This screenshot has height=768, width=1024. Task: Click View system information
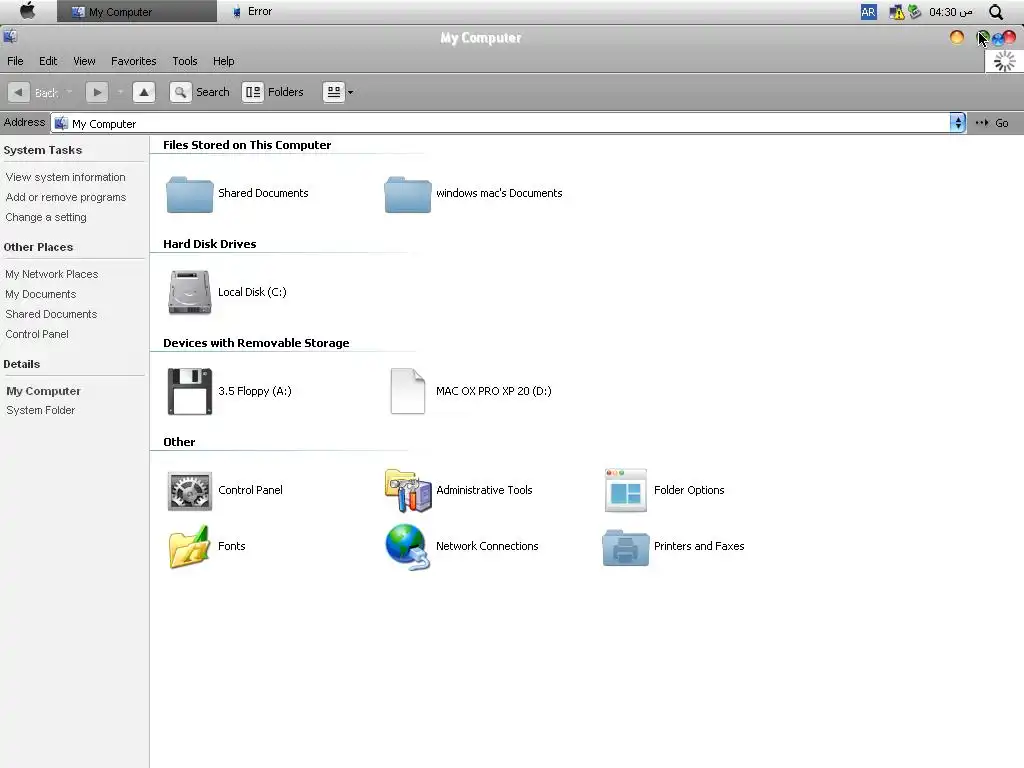click(x=65, y=177)
